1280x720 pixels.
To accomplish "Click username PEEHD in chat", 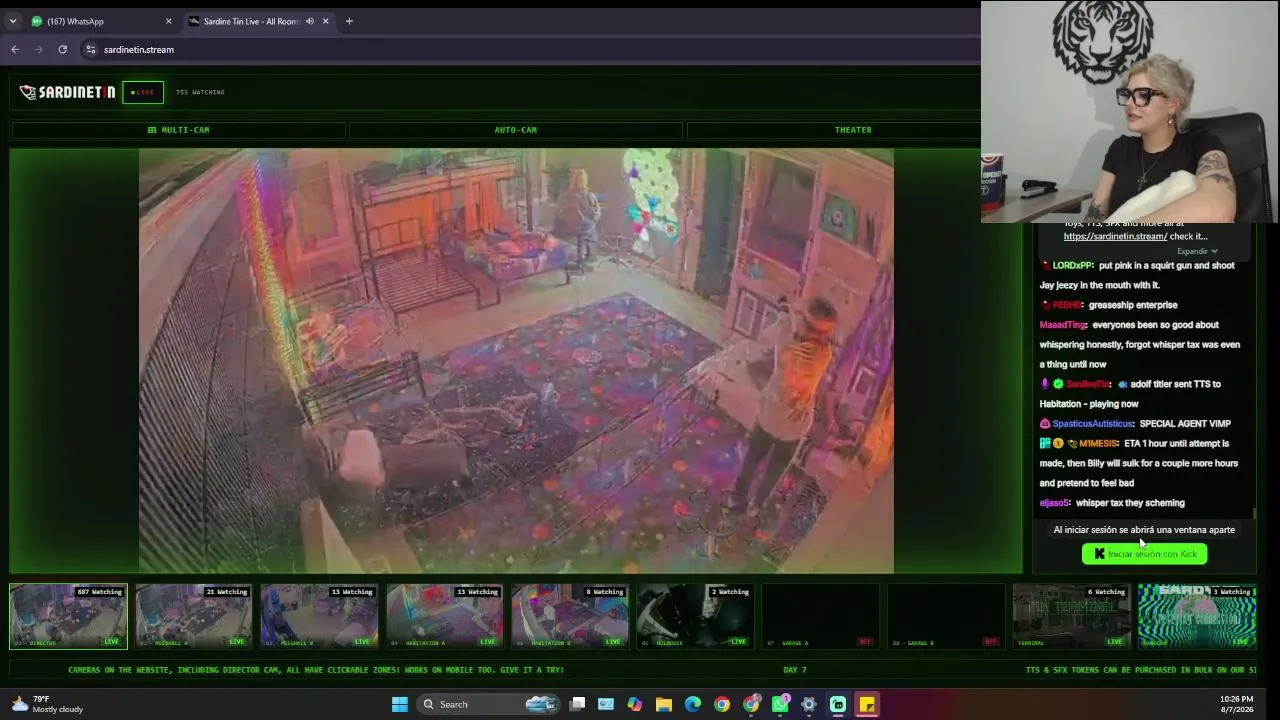I will tap(1067, 305).
